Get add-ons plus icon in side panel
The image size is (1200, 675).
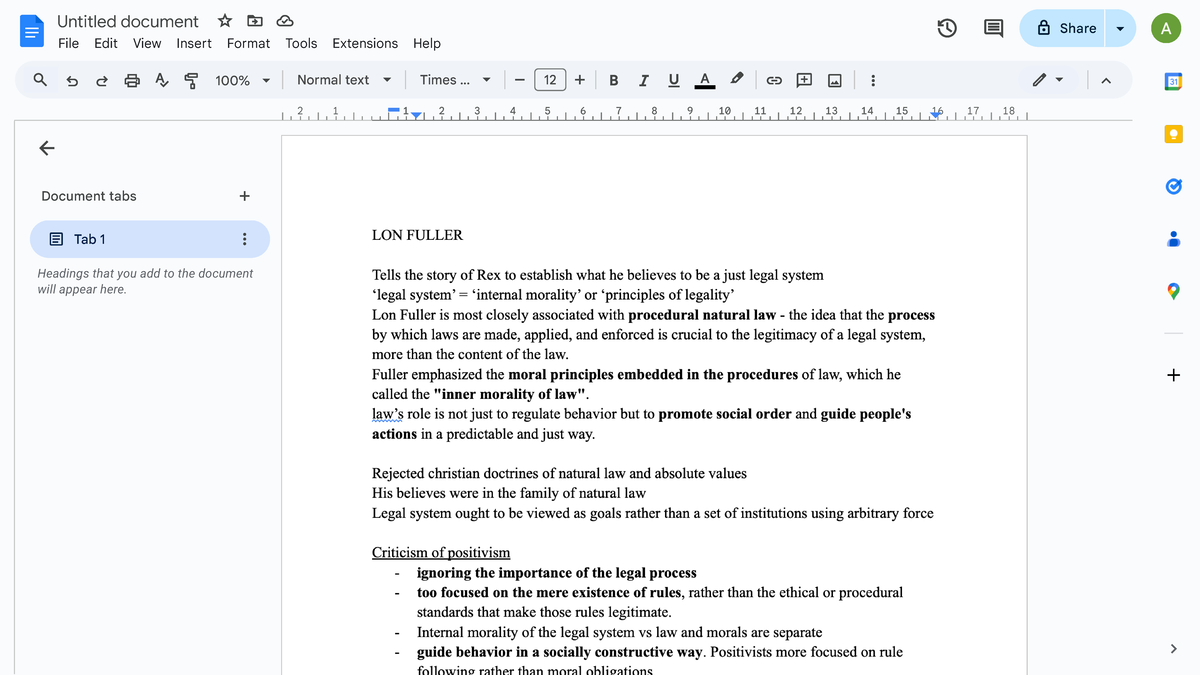pyautogui.click(x=1174, y=375)
